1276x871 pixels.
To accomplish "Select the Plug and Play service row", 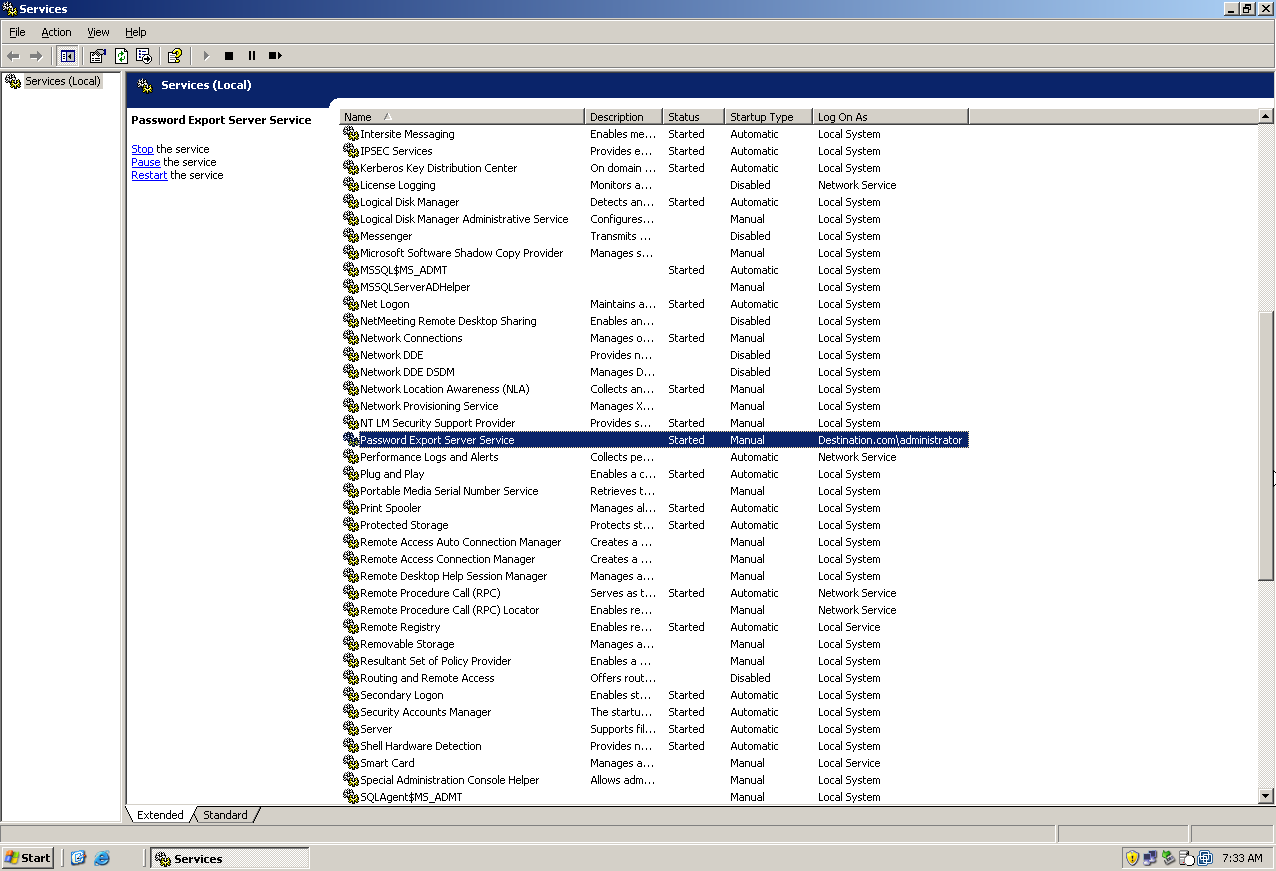I will coord(654,474).
